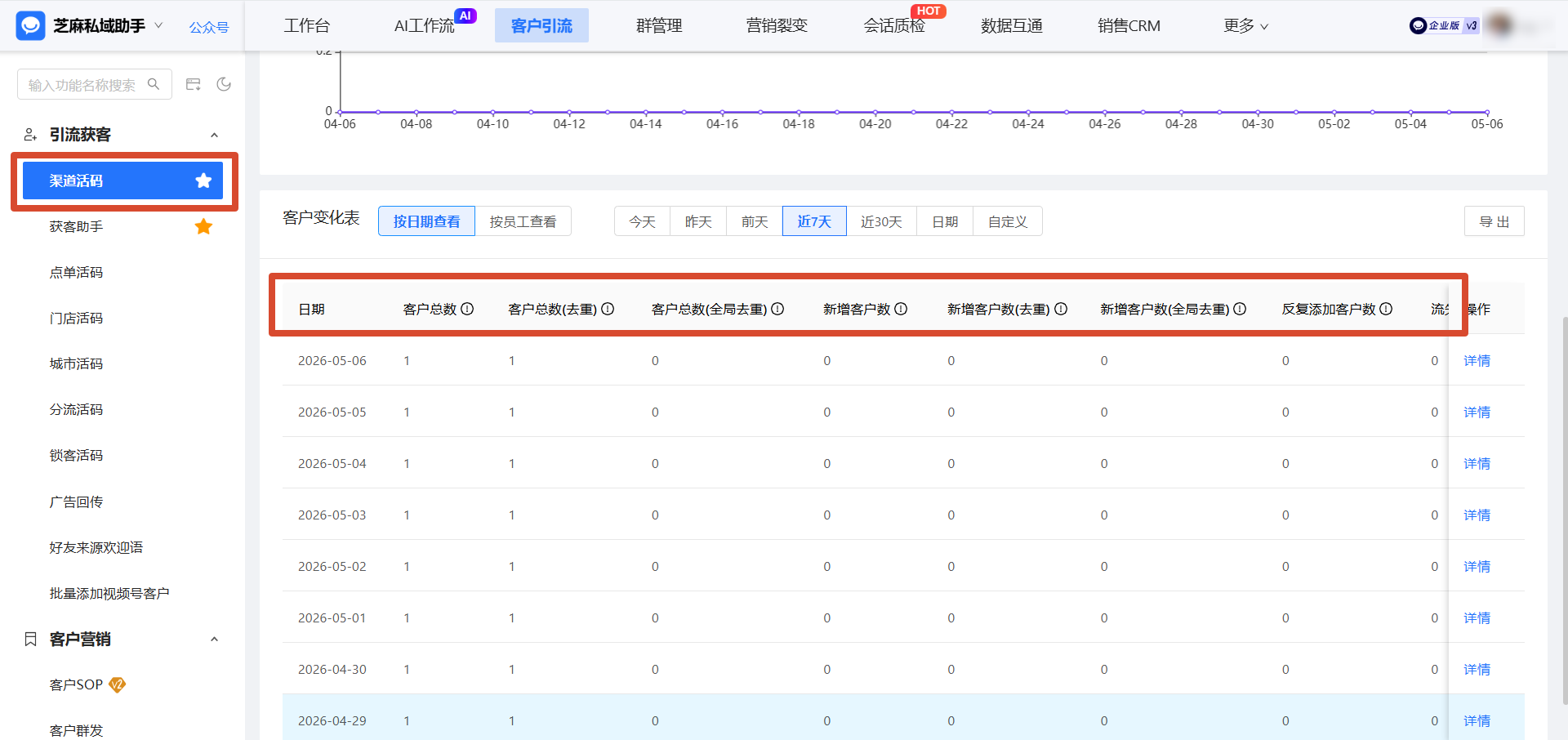Screen dimensions: 1568x740
Task: Click the 企业版 V3 badge
Action: coord(1444,25)
